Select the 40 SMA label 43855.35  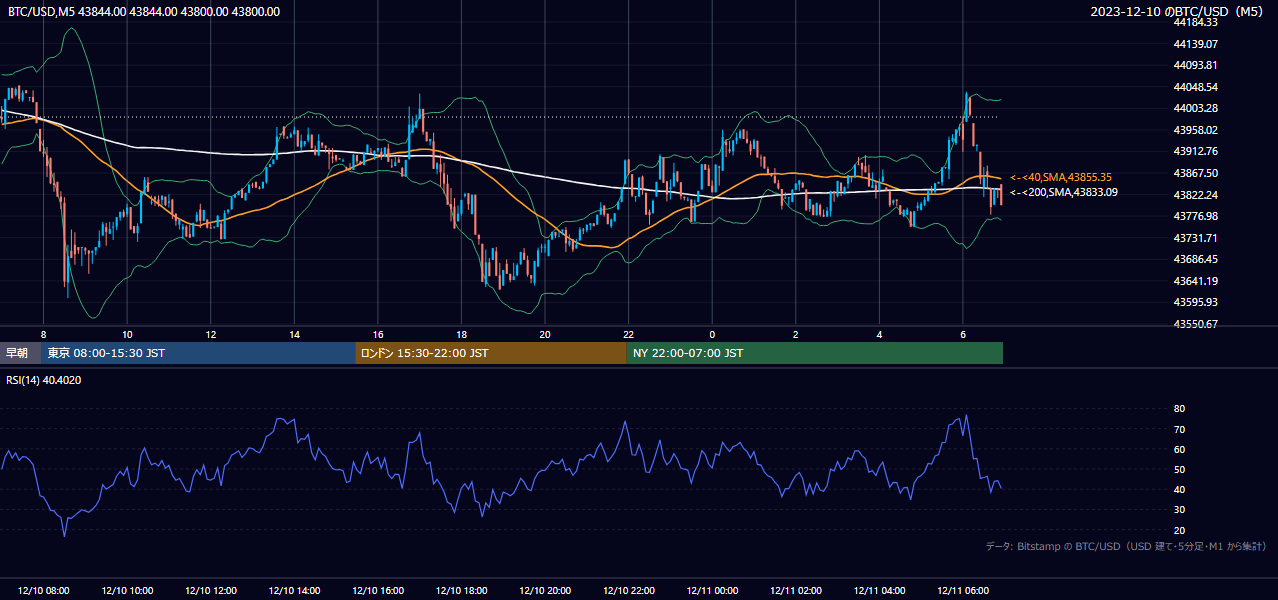[1063, 177]
